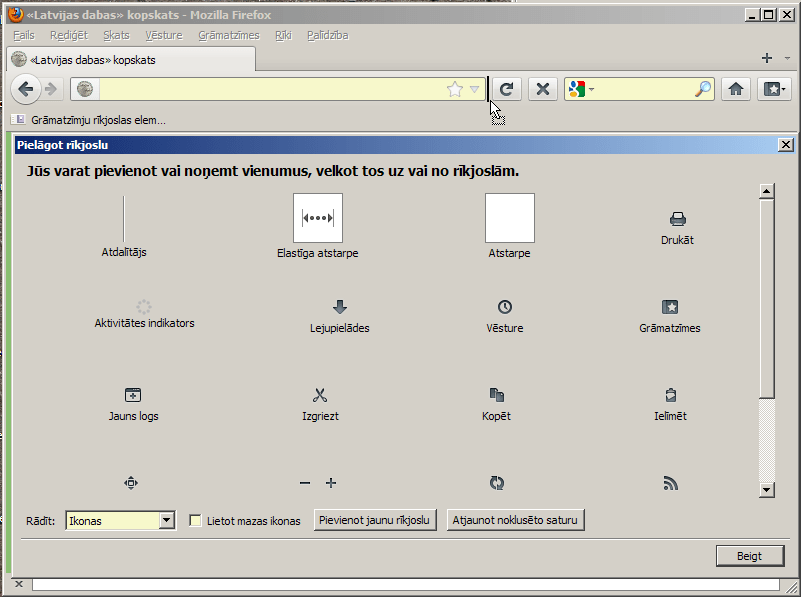Open the list all tabs dropdown arrow
Image resolution: width=801 pixels, height=597 pixels.
click(787, 59)
